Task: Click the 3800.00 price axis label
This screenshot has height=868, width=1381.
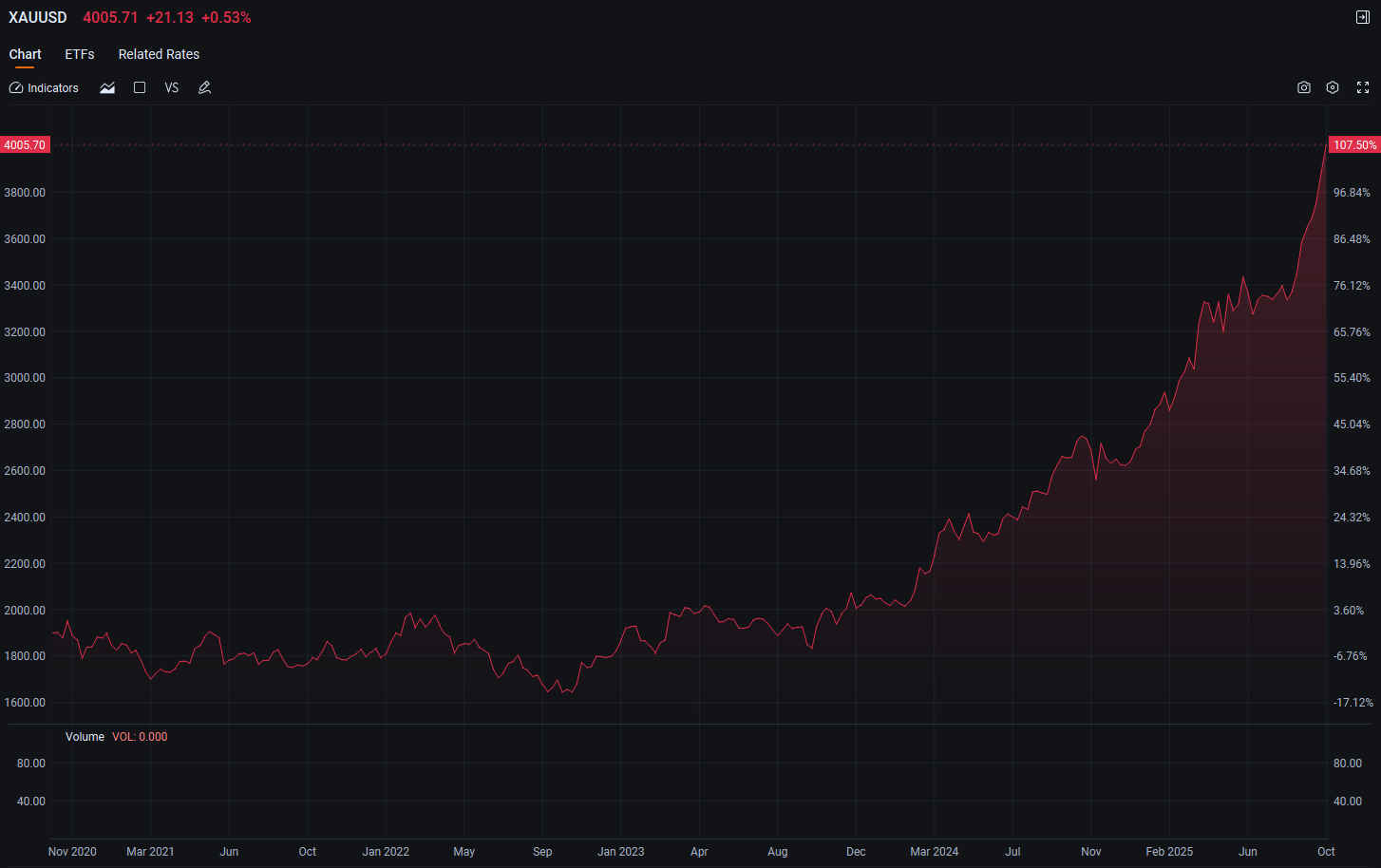Action: point(25,193)
